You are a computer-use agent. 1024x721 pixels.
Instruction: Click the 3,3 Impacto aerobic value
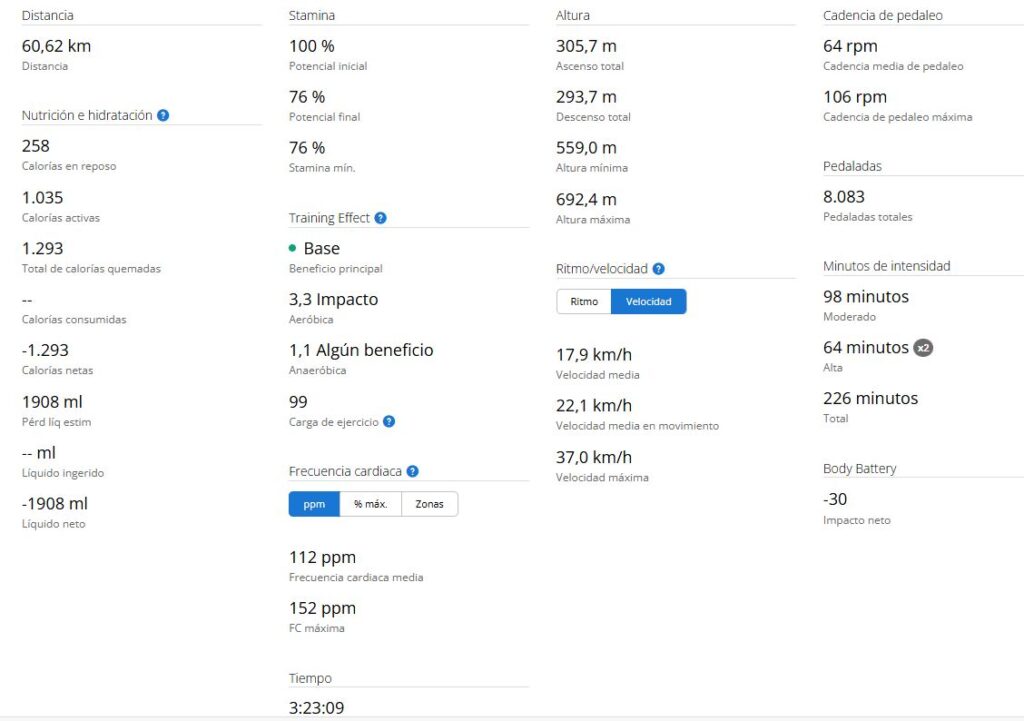(x=333, y=299)
